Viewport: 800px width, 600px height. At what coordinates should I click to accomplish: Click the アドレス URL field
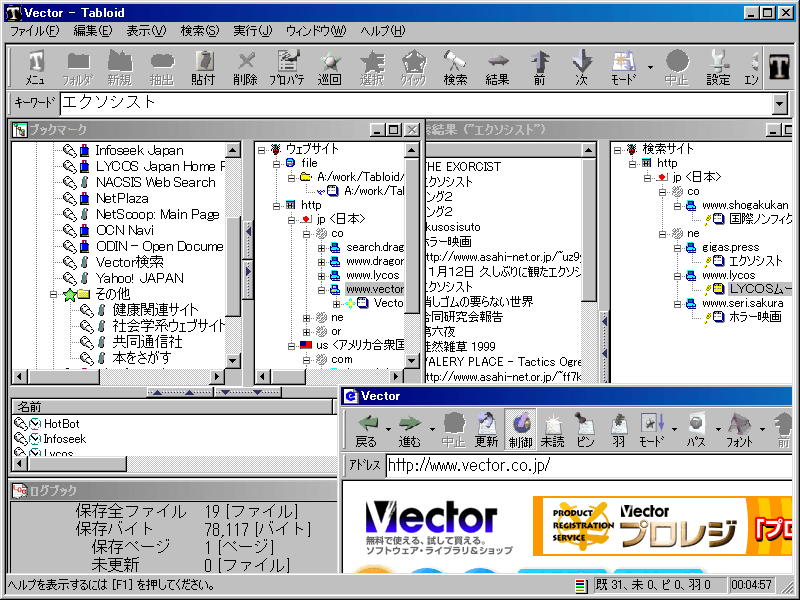click(x=588, y=466)
